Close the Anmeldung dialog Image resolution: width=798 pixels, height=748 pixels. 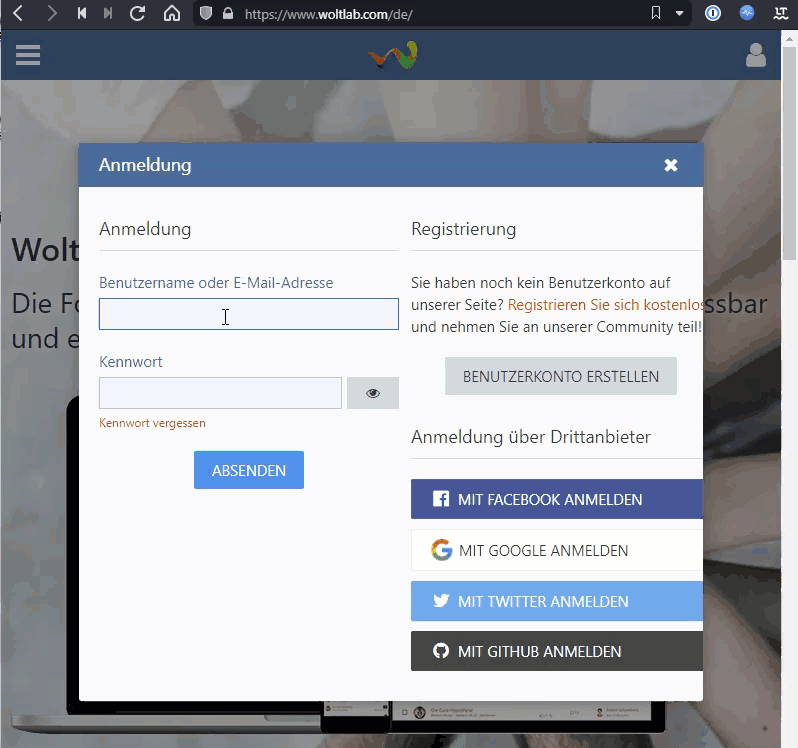pyautogui.click(x=671, y=165)
